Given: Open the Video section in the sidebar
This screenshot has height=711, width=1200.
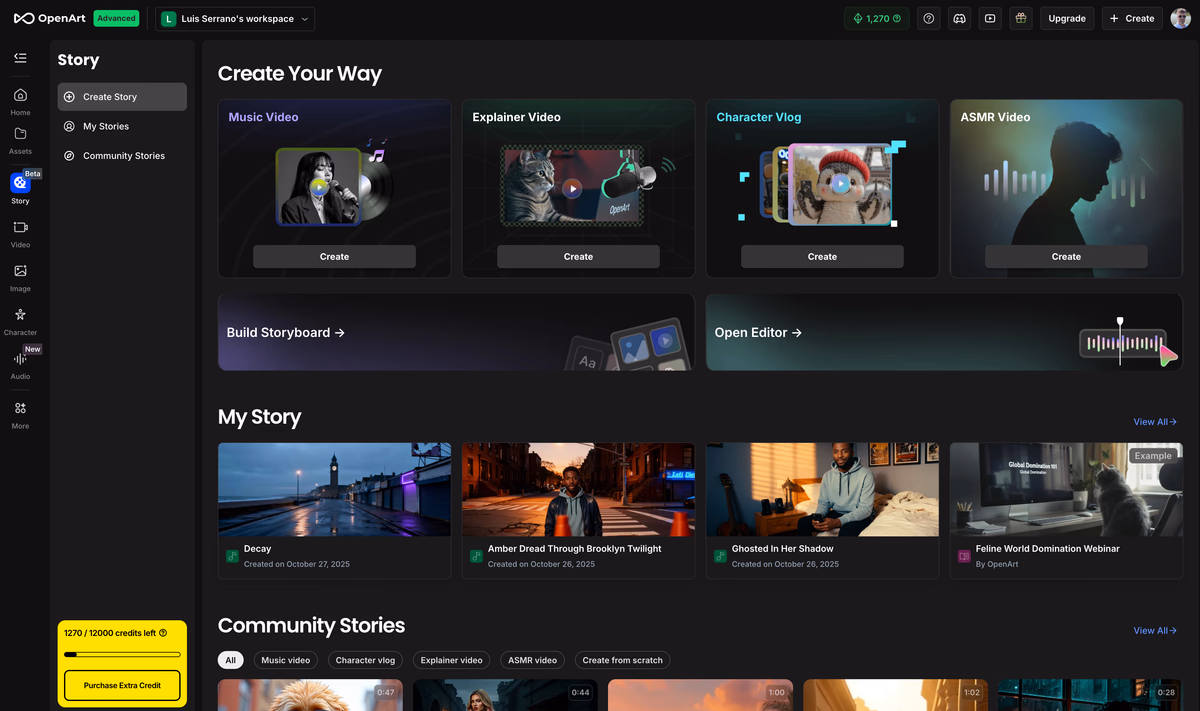Looking at the screenshot, I should tap(20, 233).
